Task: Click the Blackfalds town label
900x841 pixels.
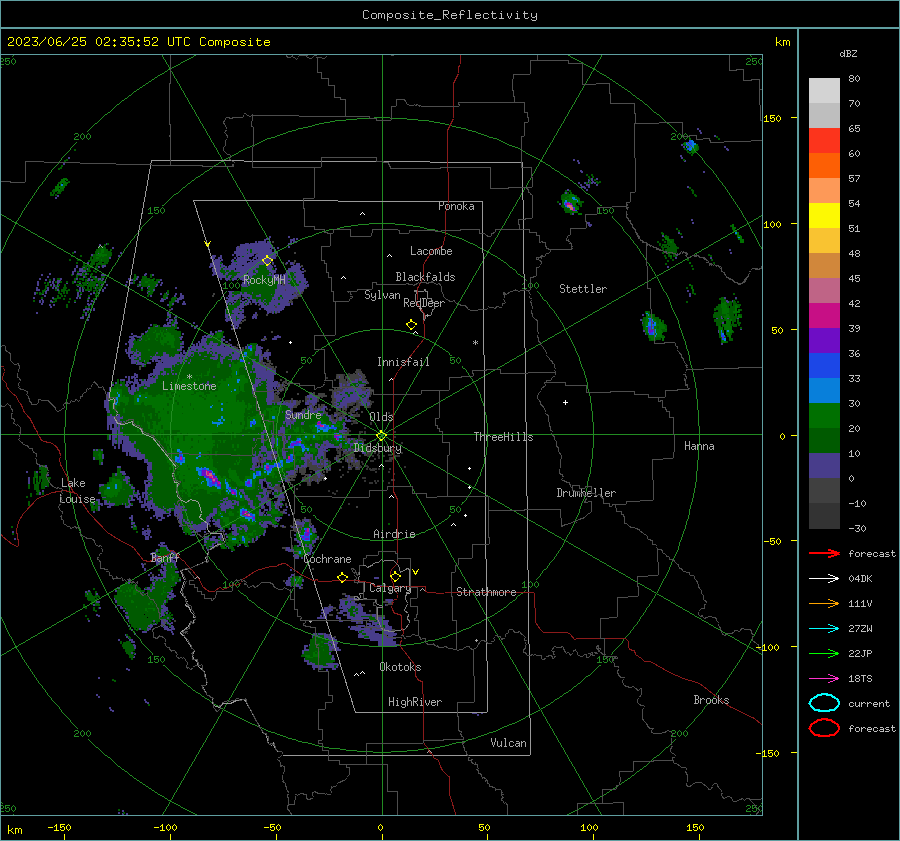Action: (x=425, y=277)
